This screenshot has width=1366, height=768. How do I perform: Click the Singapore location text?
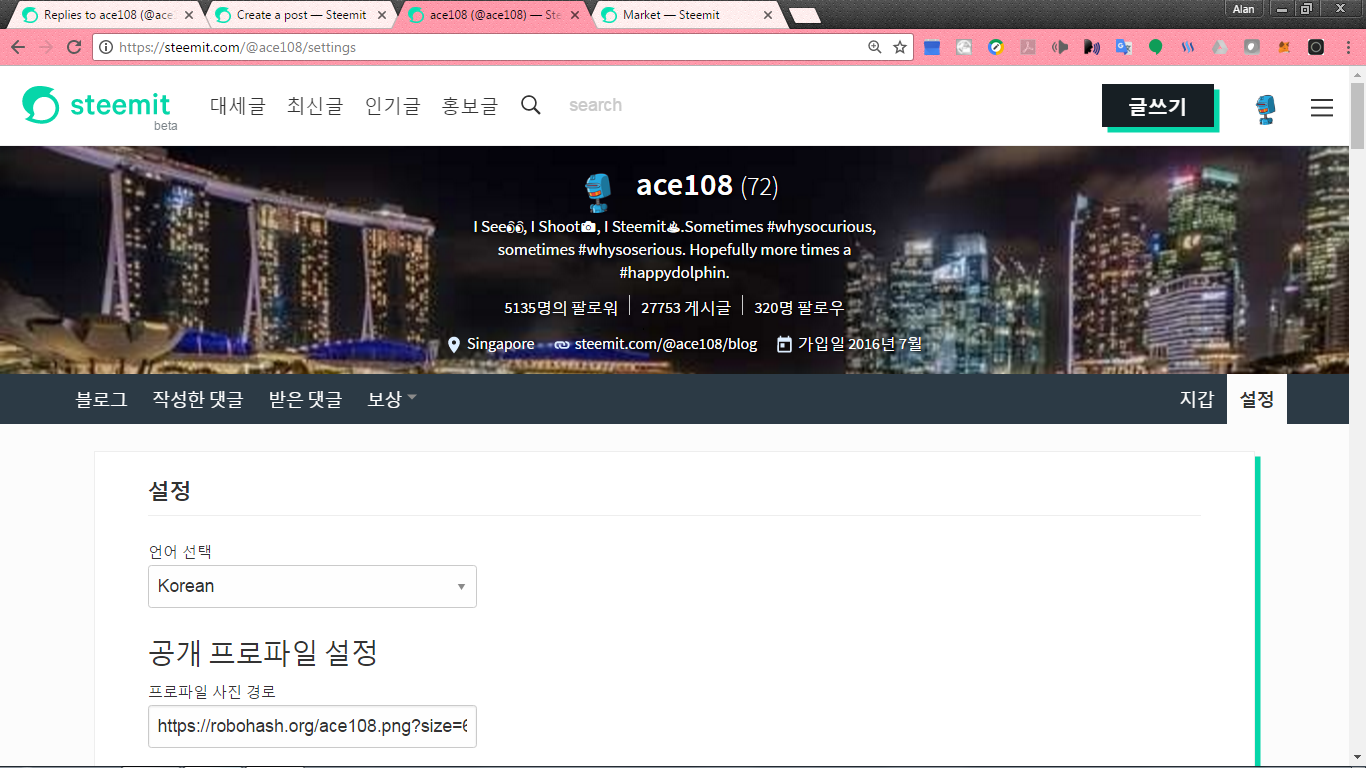[x=500, y=344]
